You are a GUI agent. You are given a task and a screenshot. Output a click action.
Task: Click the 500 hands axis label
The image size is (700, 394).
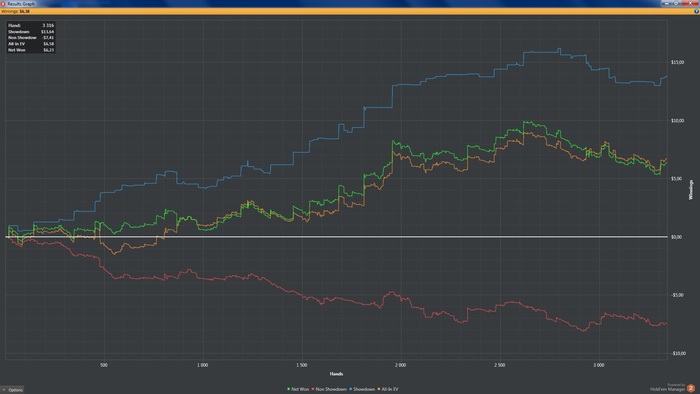[x=104, y=365]
